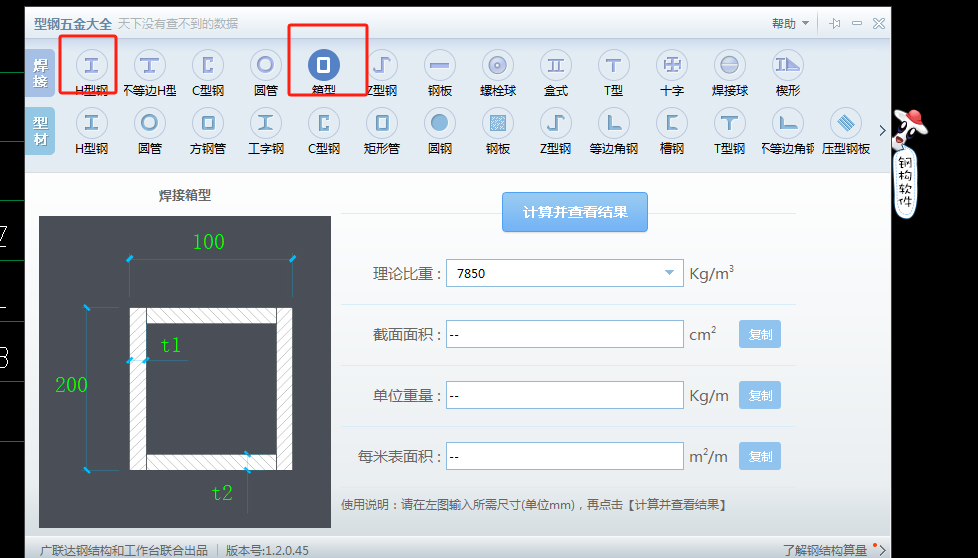This screenshot has height=558, width=978.
Task: Edit the t2 flange thickness
Action: click(x=222, y=493)
